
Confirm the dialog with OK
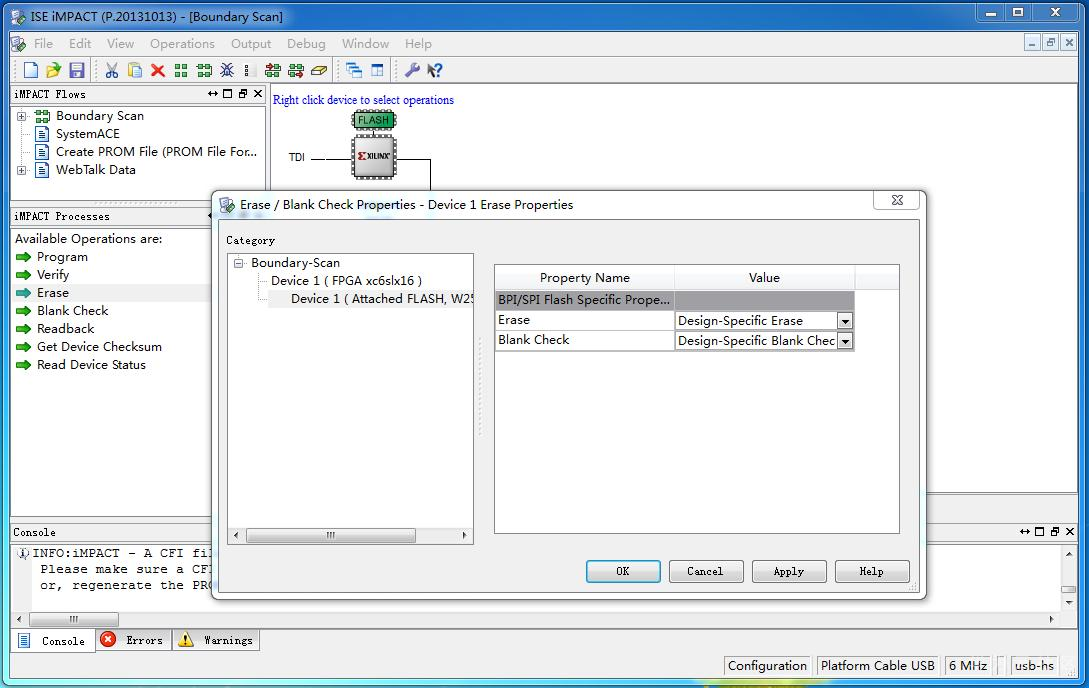pyautogui.click(x=623, y=571)
